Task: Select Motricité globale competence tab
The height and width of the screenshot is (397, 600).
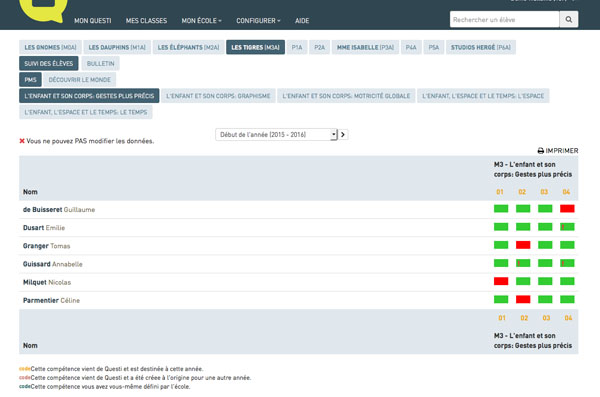Action: (346, 96)
